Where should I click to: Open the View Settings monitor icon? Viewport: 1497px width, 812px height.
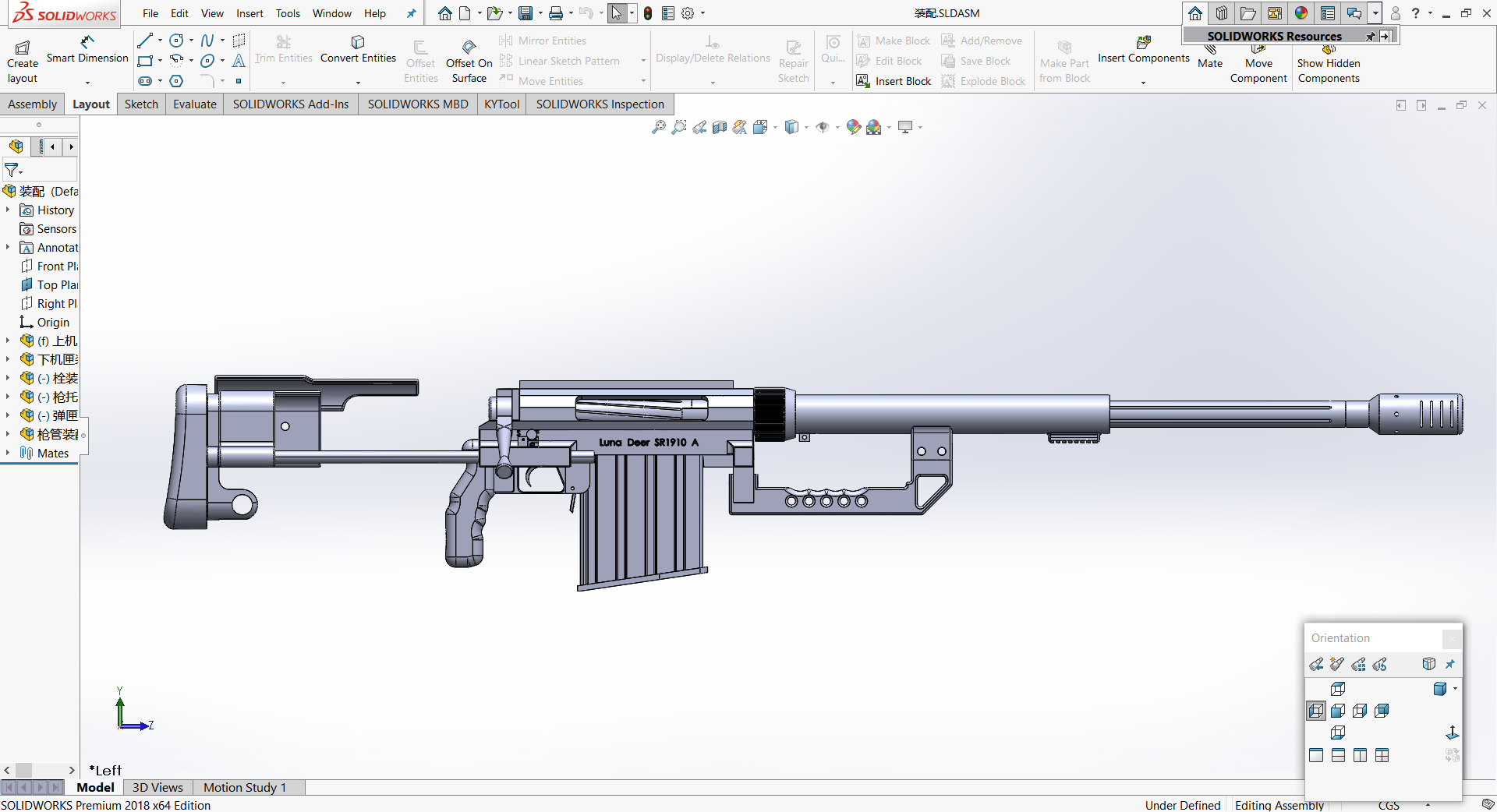click(905, 127)
